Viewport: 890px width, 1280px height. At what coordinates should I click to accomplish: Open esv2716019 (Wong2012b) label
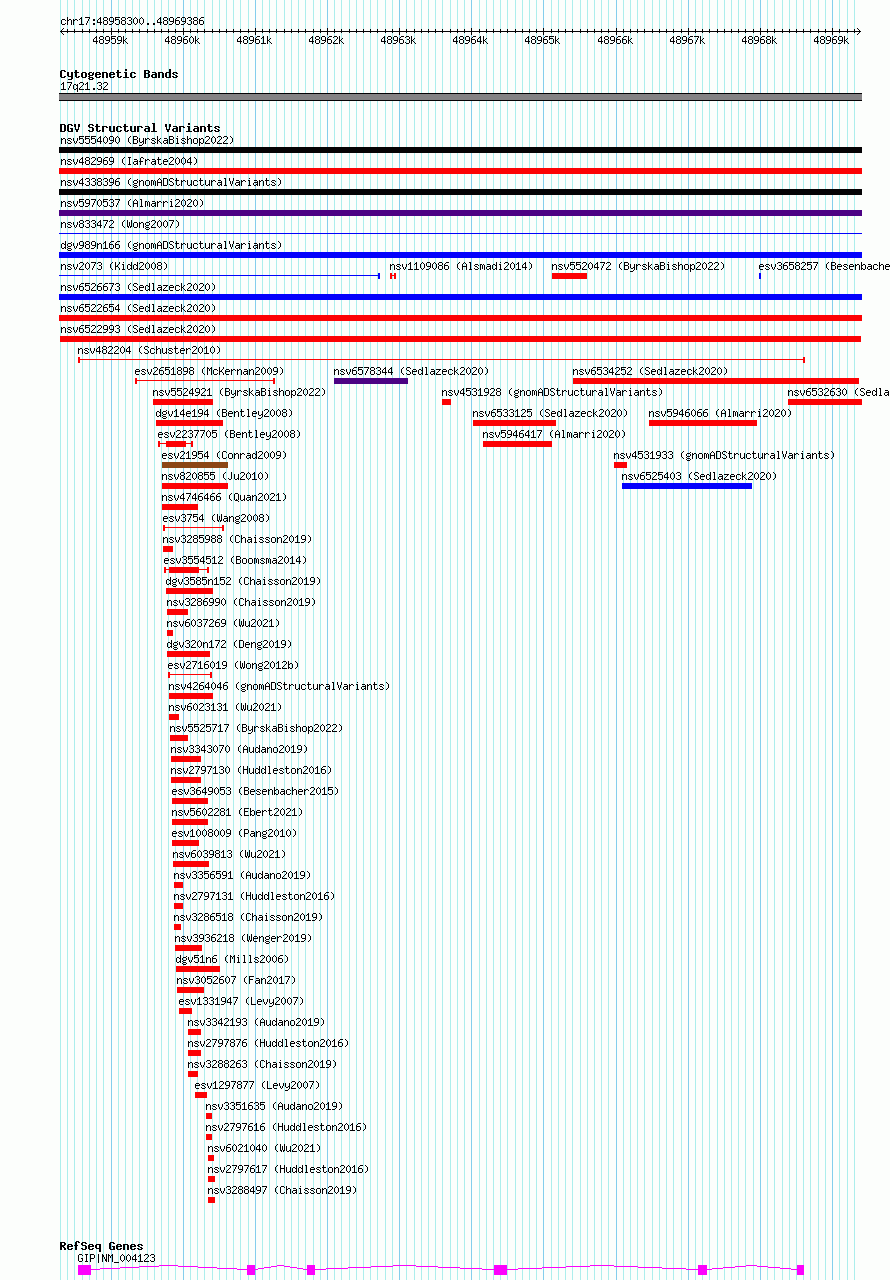point(233,665)
